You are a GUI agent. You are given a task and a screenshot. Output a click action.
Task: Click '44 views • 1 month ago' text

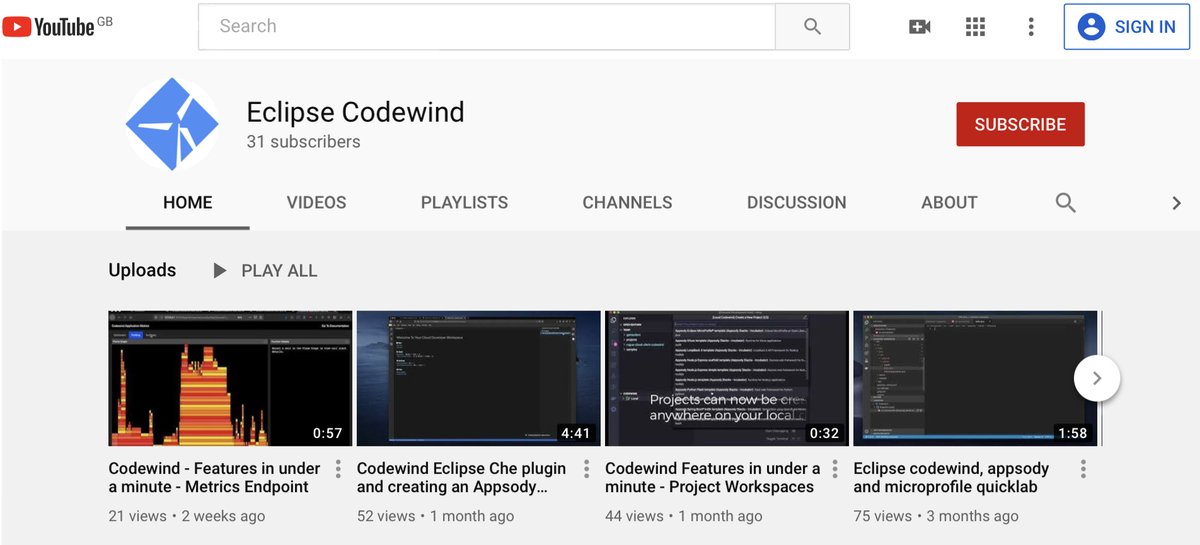(x=683, y=517)
